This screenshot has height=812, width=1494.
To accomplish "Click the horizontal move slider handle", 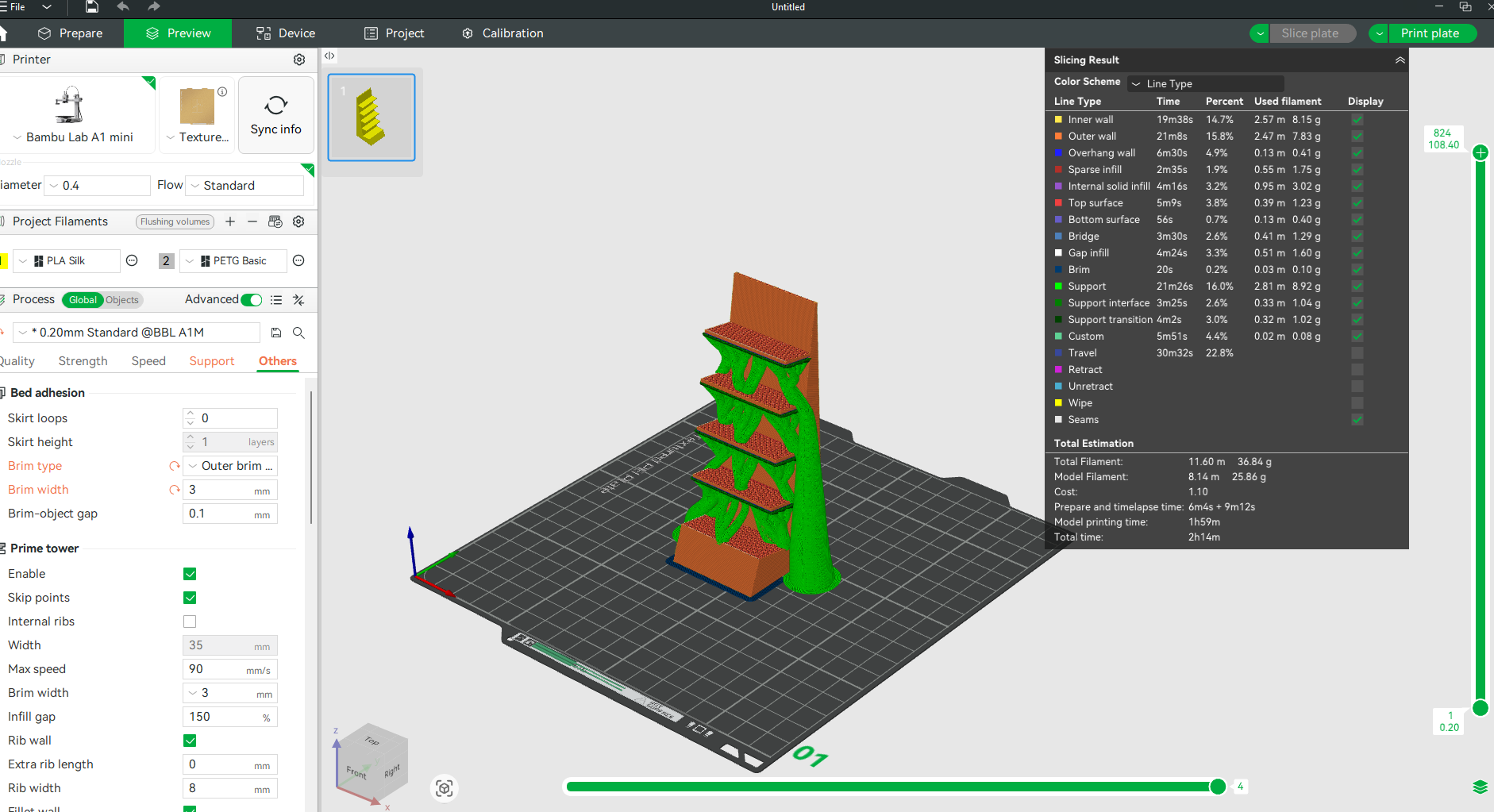I will (x=1218, y=787).
